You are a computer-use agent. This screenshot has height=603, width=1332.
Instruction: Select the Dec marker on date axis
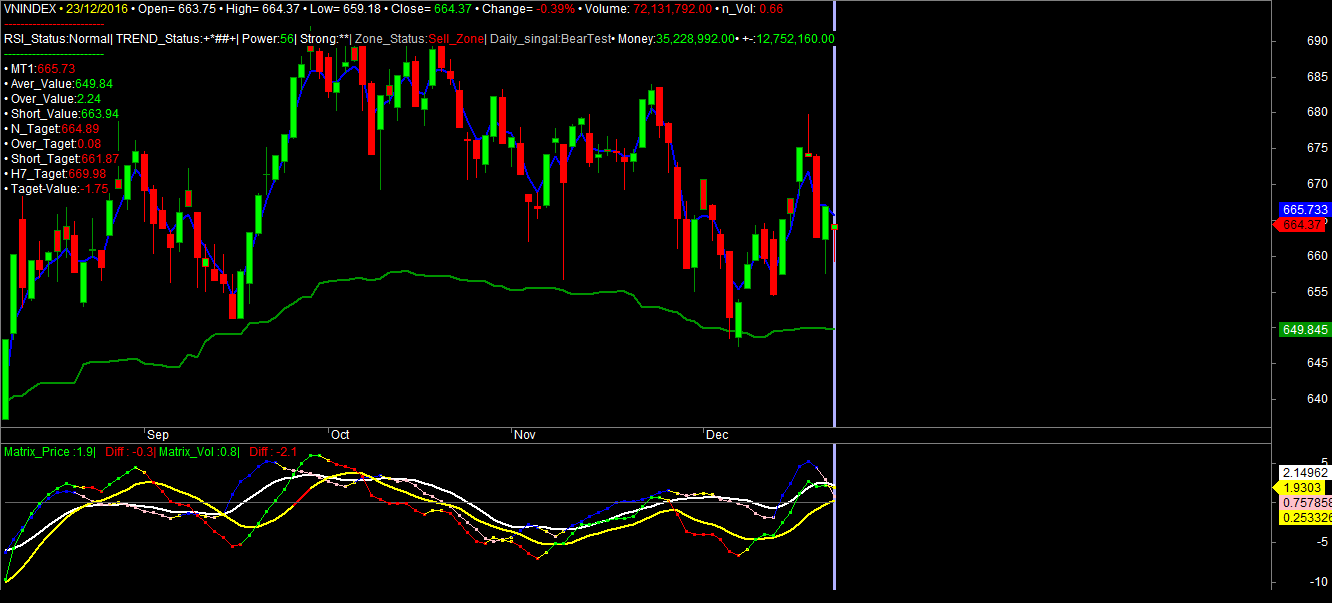point(717,436)
